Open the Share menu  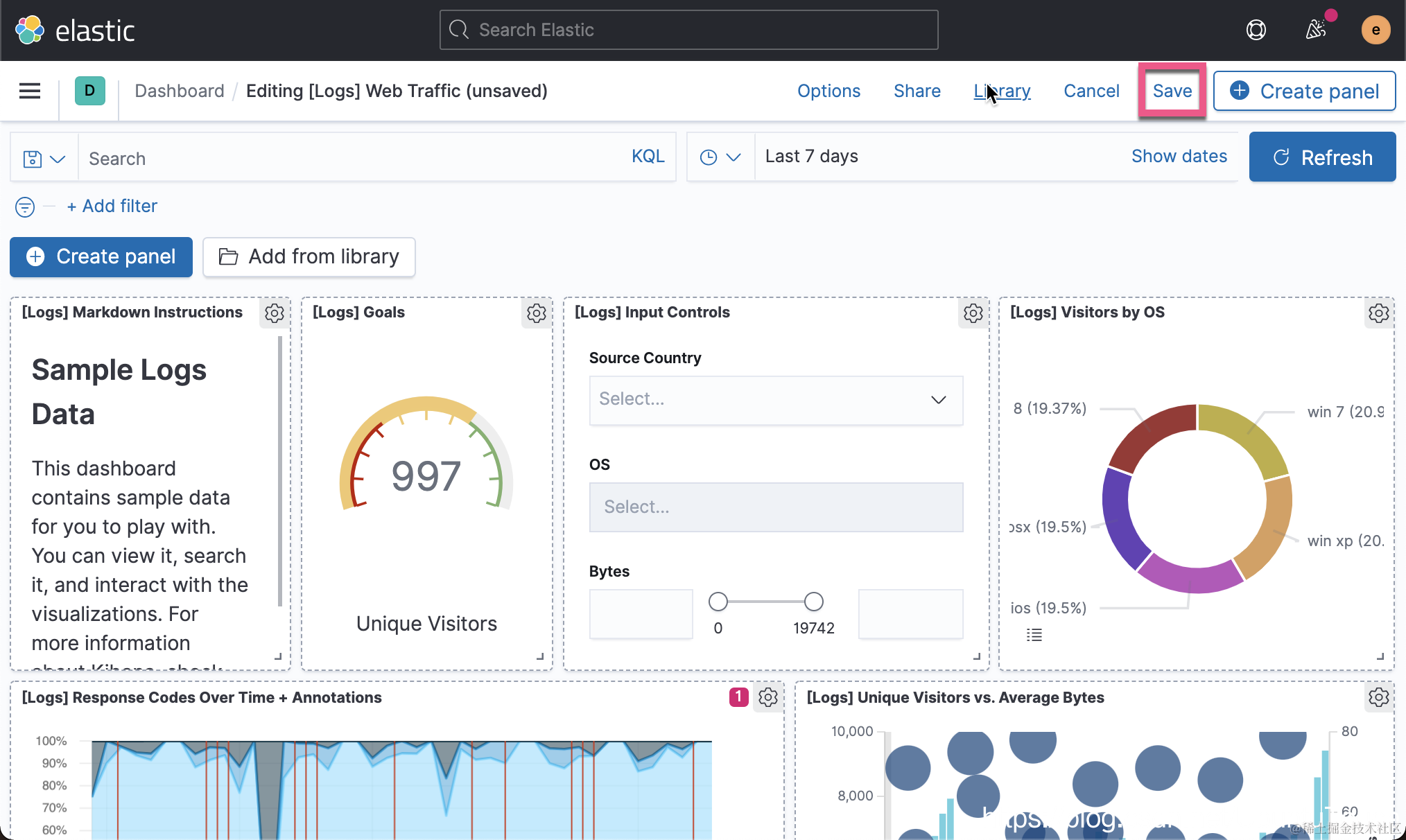(917, 91)
